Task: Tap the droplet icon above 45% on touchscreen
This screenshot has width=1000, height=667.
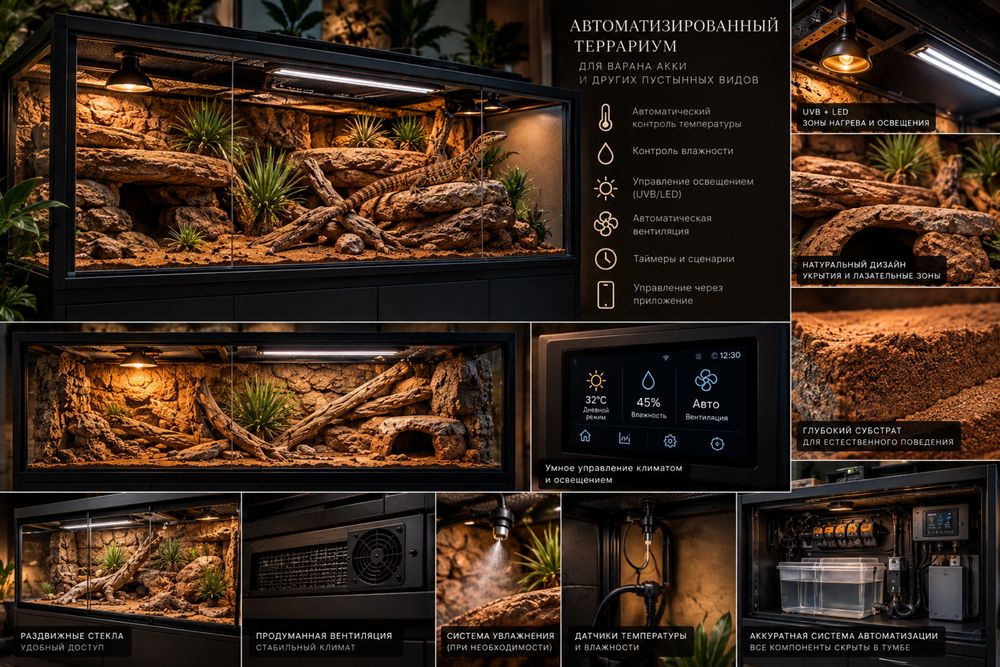Action: point(648,381)
